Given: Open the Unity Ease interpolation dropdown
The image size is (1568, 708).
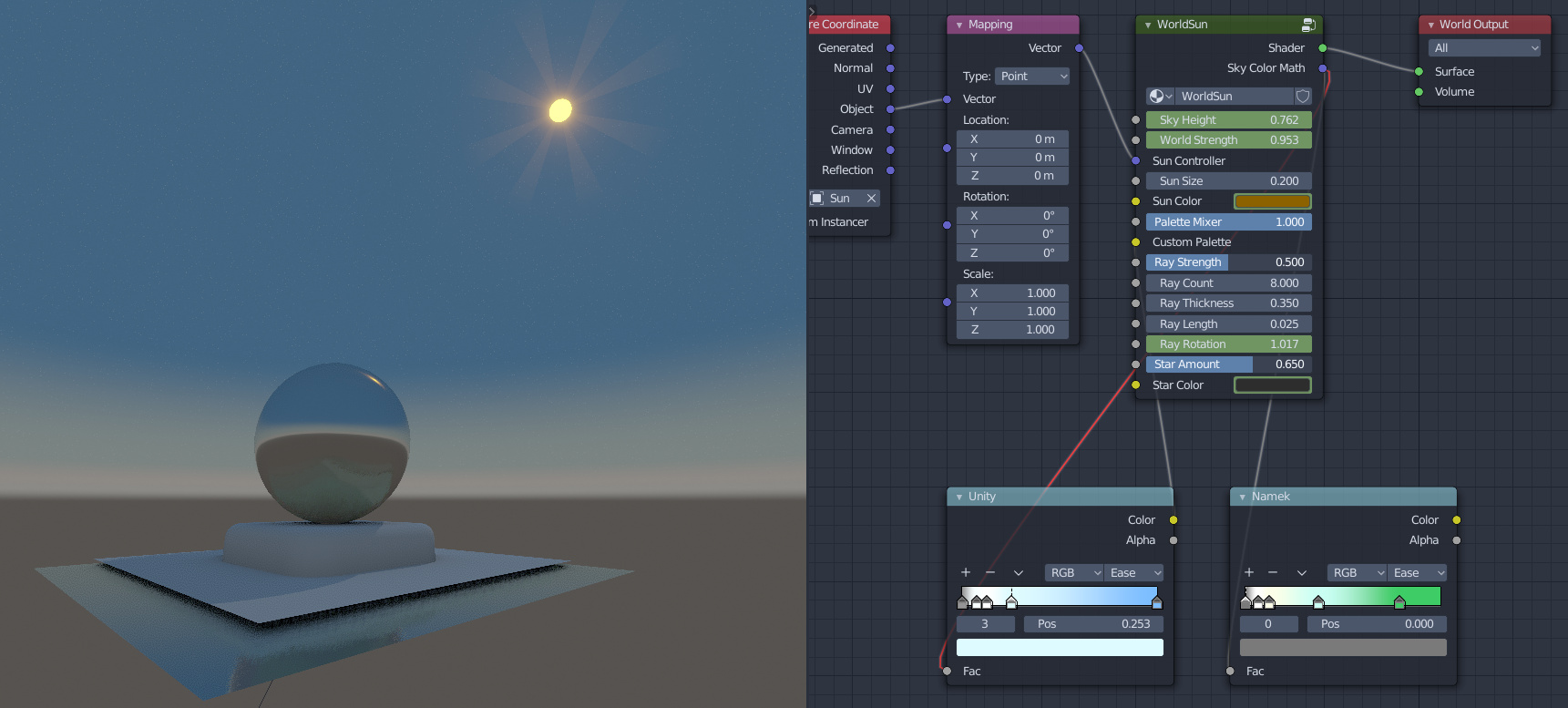Looking at the screenshot, I should 1133,573.
